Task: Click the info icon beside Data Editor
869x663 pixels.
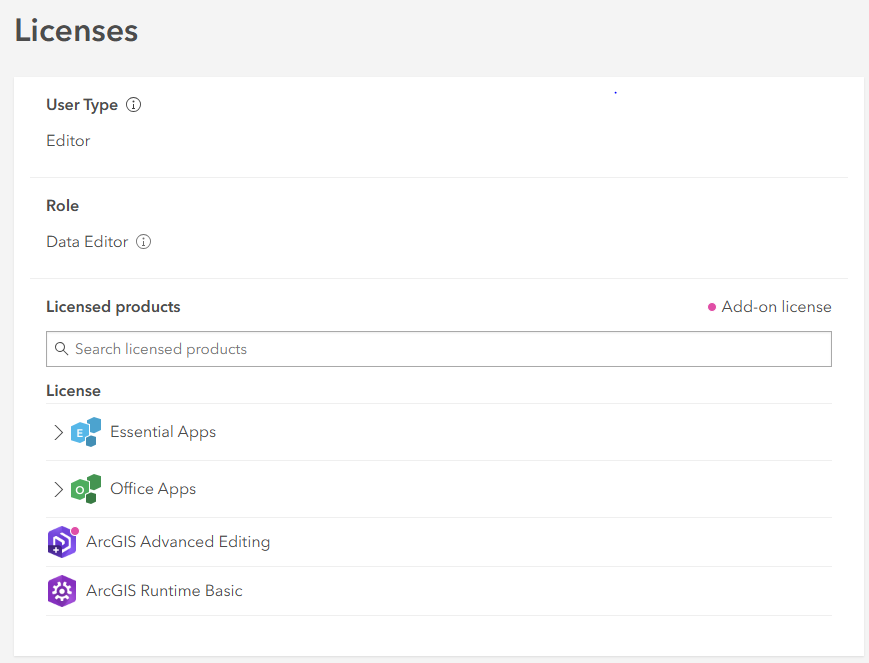Action: [144, 242]
